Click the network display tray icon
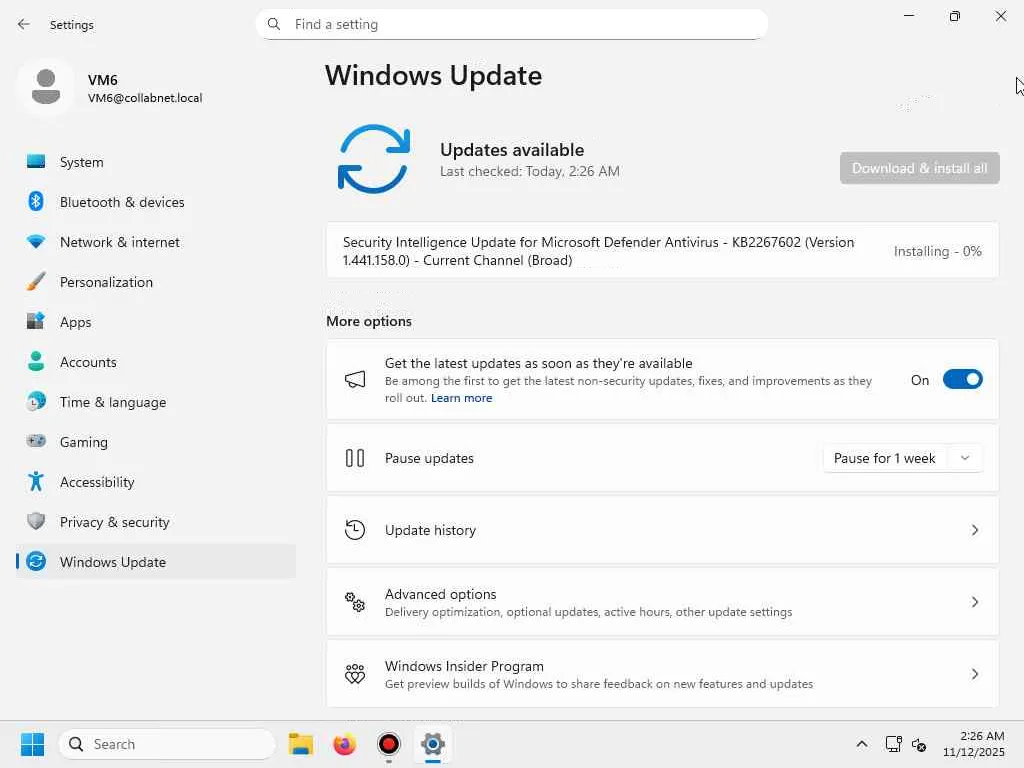 [x=893, y=744]
